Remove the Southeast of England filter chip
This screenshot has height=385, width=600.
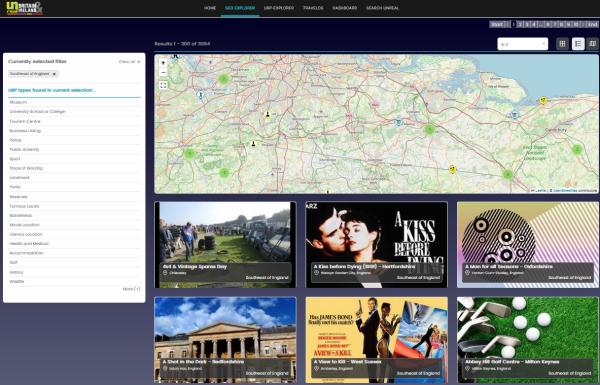click(x=54, y=74)
